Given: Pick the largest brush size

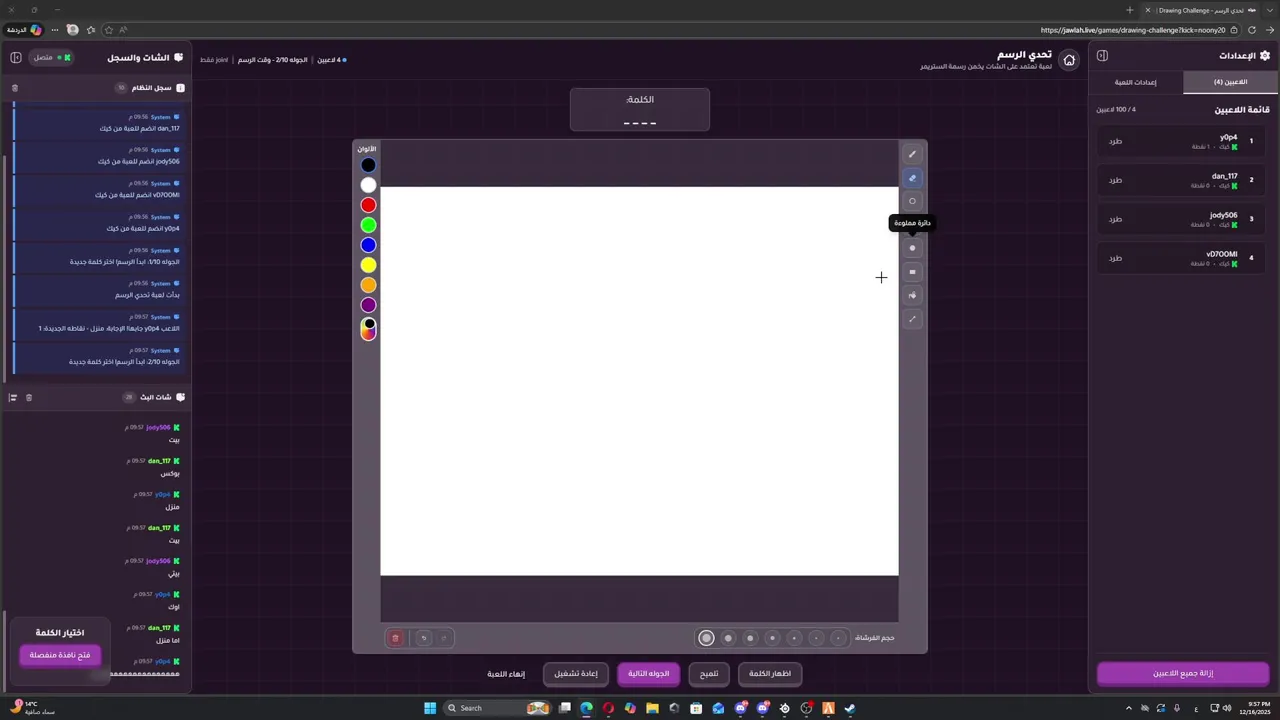Looking at the screenshot, I should (x=707, y=638).
